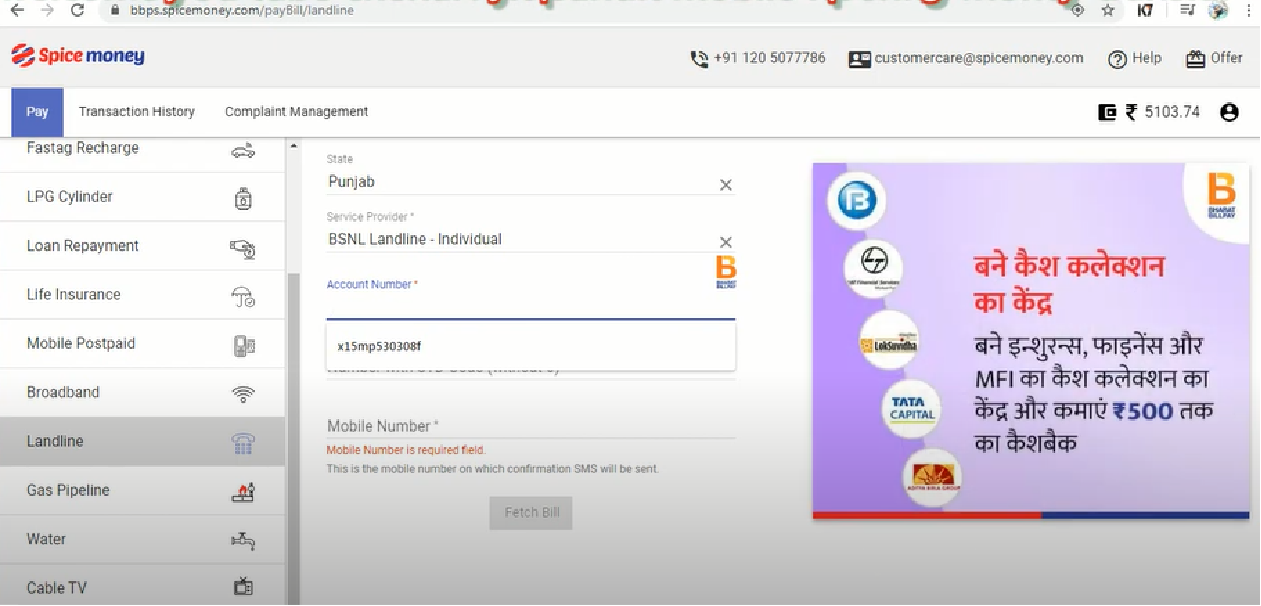Viewport: 1261px width, 606px height.
Task: Select Water category
Action: [142, 539]
